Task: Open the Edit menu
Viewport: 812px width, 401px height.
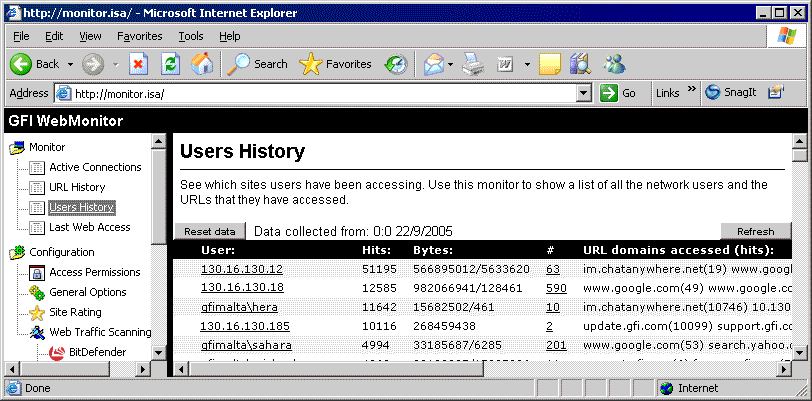Action: point(54,36)
